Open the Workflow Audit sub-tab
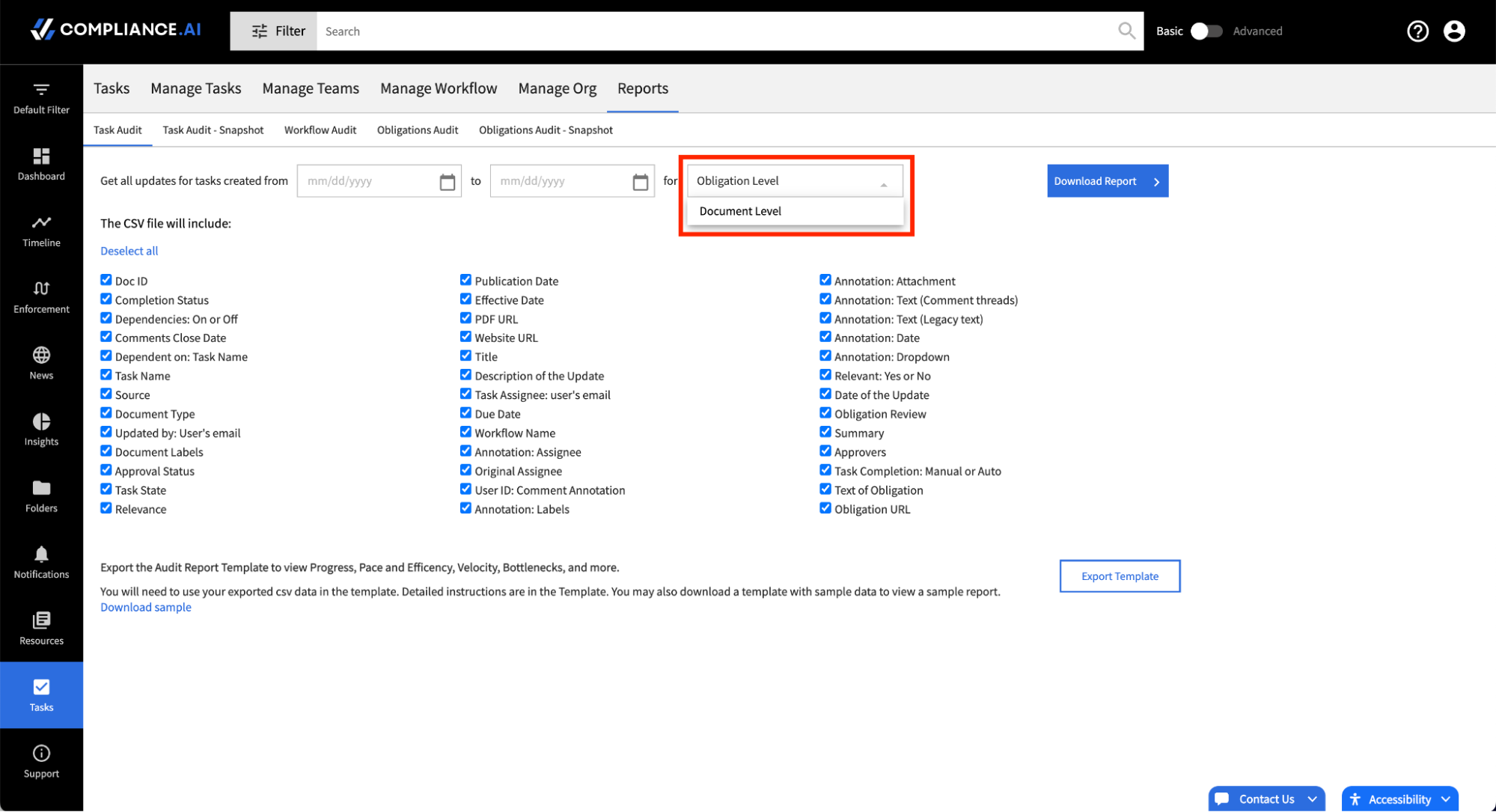This screenshot has height=812, width=1496. pos(320,130)
